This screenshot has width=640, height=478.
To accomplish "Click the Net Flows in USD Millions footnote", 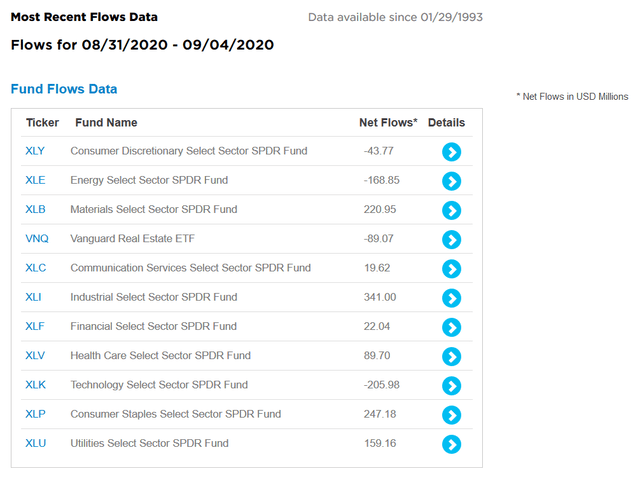I will click(572, 97).
